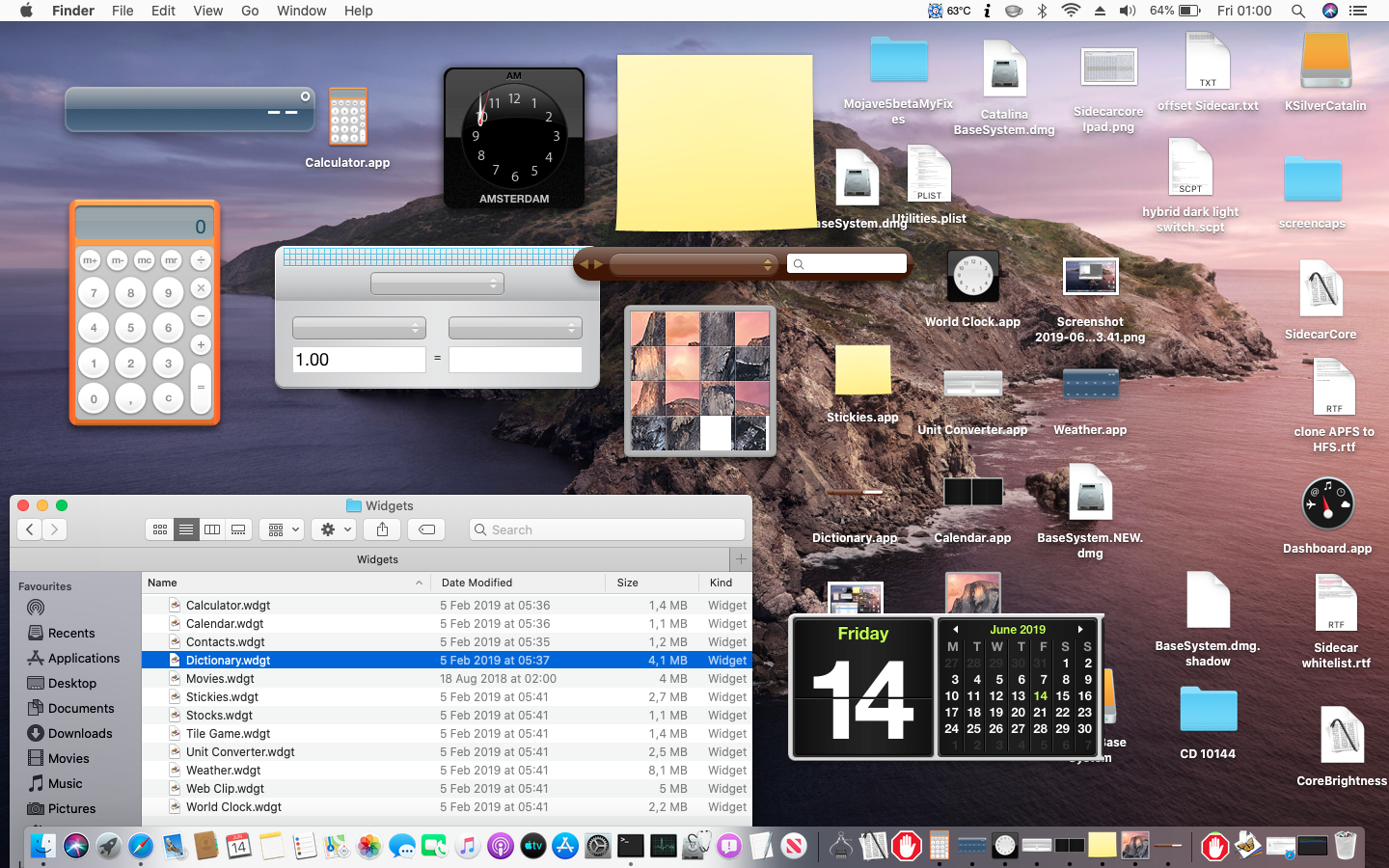Screen dimensions: 1389x868
Task: Open App Store from the Dock
Action: [x=565, y=847]
